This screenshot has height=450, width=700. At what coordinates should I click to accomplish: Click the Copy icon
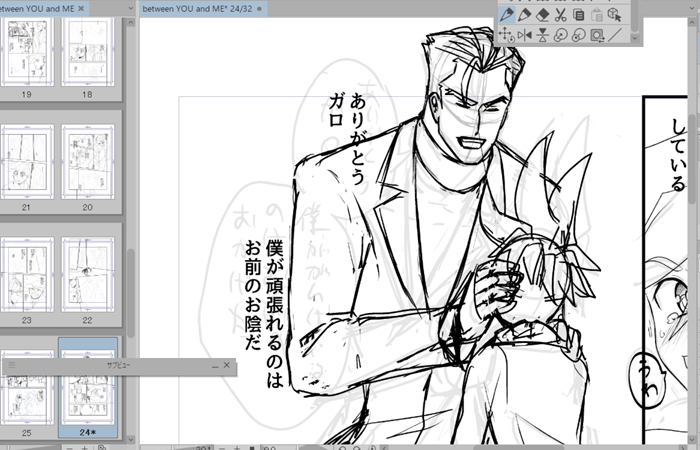[x=579, y=15]
